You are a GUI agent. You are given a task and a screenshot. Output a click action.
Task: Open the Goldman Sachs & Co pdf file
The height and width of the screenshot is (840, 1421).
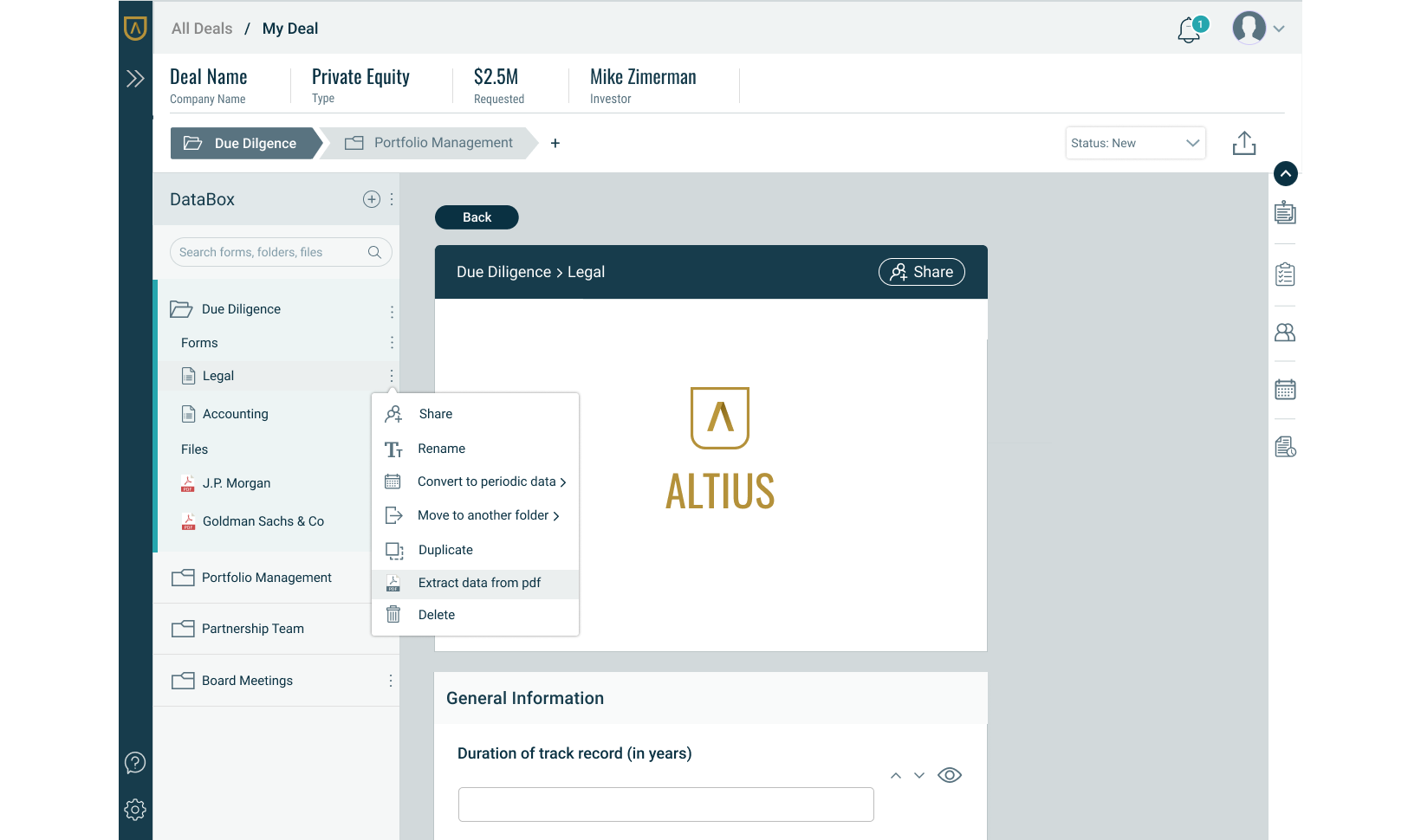(x=263, y=521)
